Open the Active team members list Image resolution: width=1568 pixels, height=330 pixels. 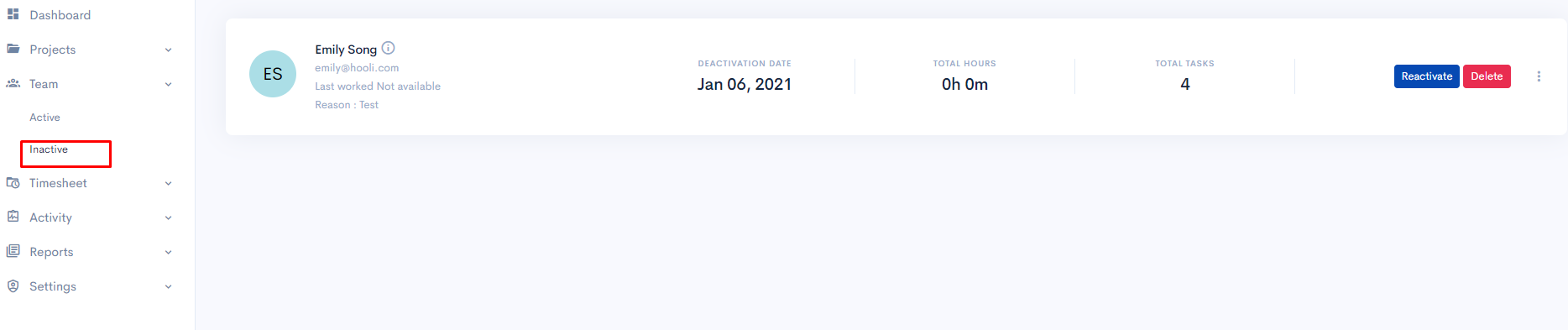[44, 118]
